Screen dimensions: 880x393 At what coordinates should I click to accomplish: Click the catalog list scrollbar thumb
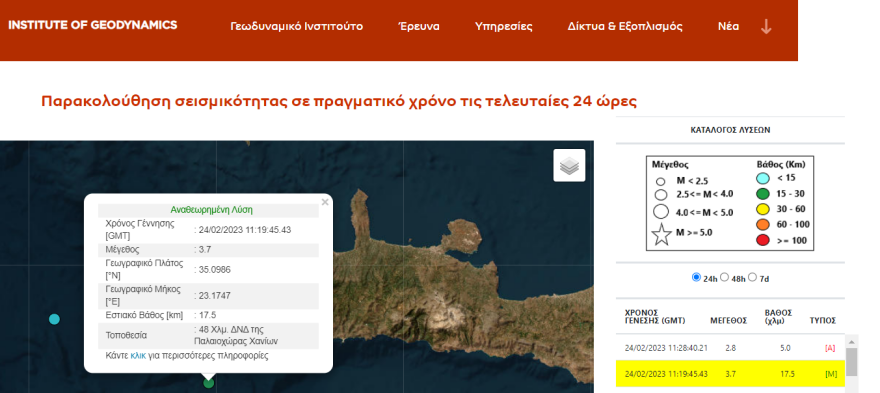click(x=851, y=362)
